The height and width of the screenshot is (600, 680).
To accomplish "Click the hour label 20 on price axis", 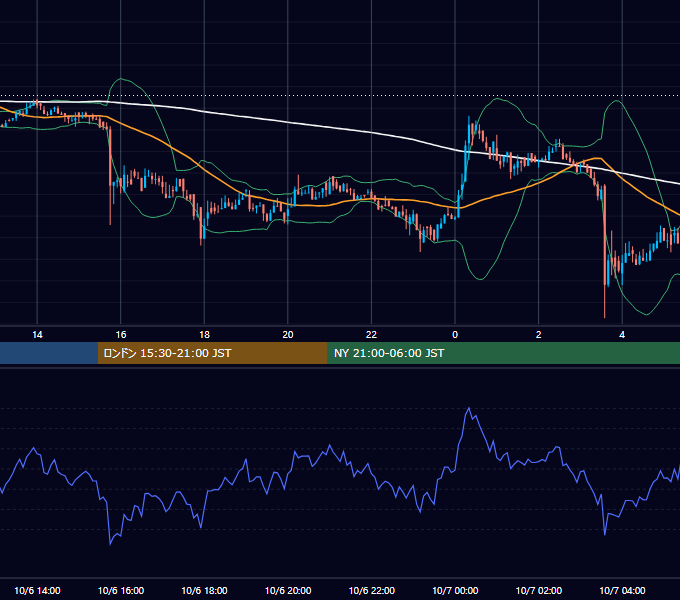I will click(288, 335).
